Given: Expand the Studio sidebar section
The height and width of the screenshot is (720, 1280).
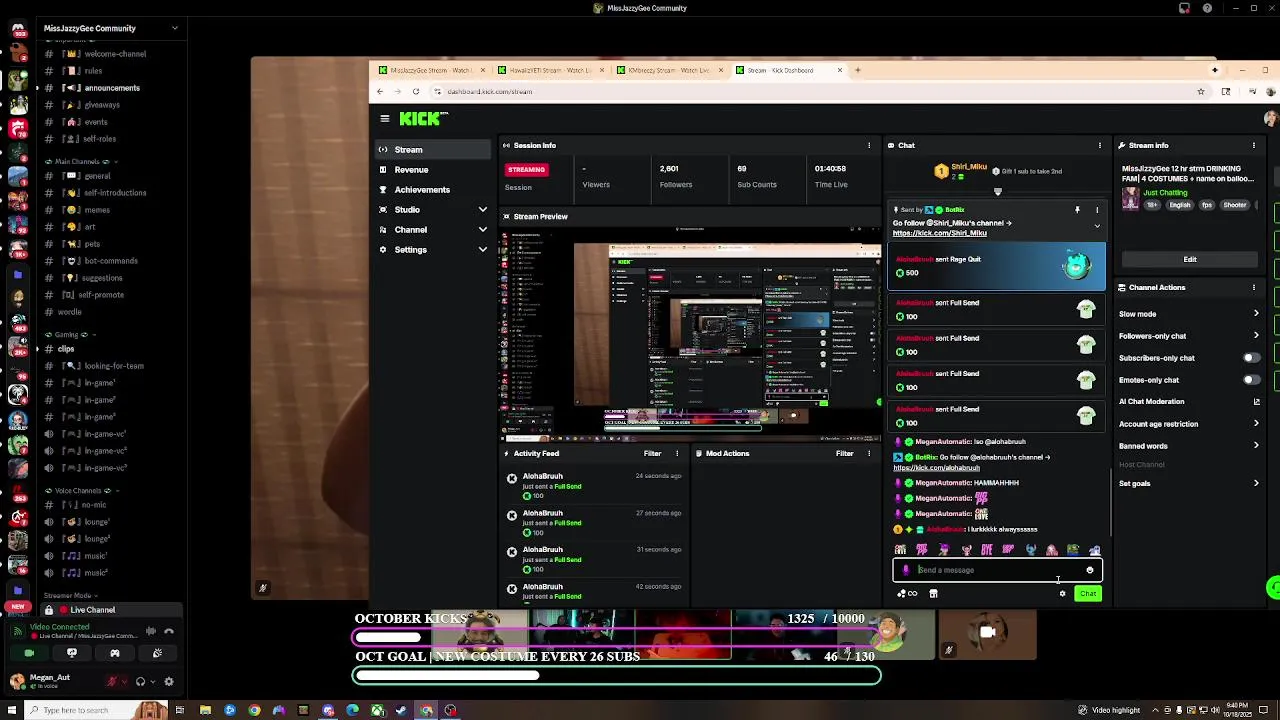Looking at the screenshot, I should coord(483,210).
